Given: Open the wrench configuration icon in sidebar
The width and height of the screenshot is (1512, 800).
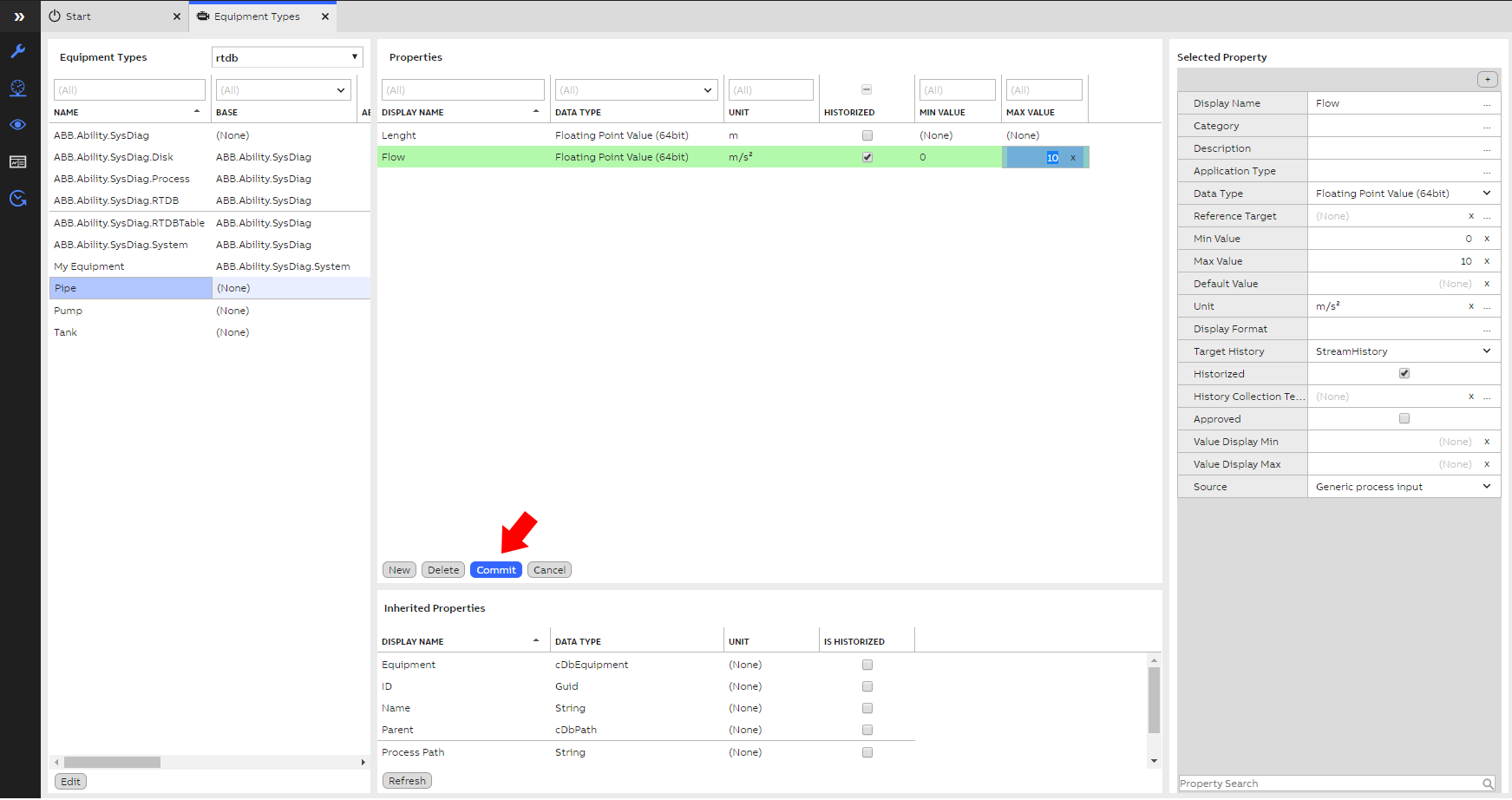Looking at the screenshot, I should [x=18, y=51].
